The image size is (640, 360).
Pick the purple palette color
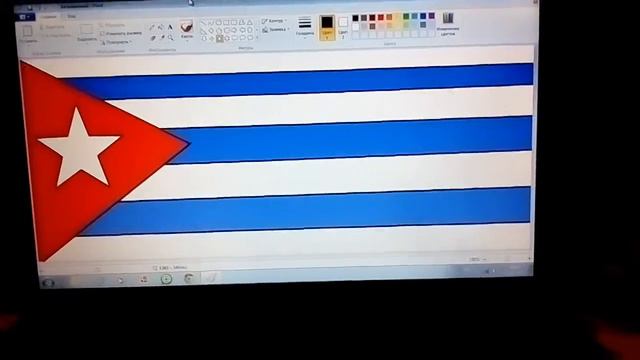(x=431, y=16)
